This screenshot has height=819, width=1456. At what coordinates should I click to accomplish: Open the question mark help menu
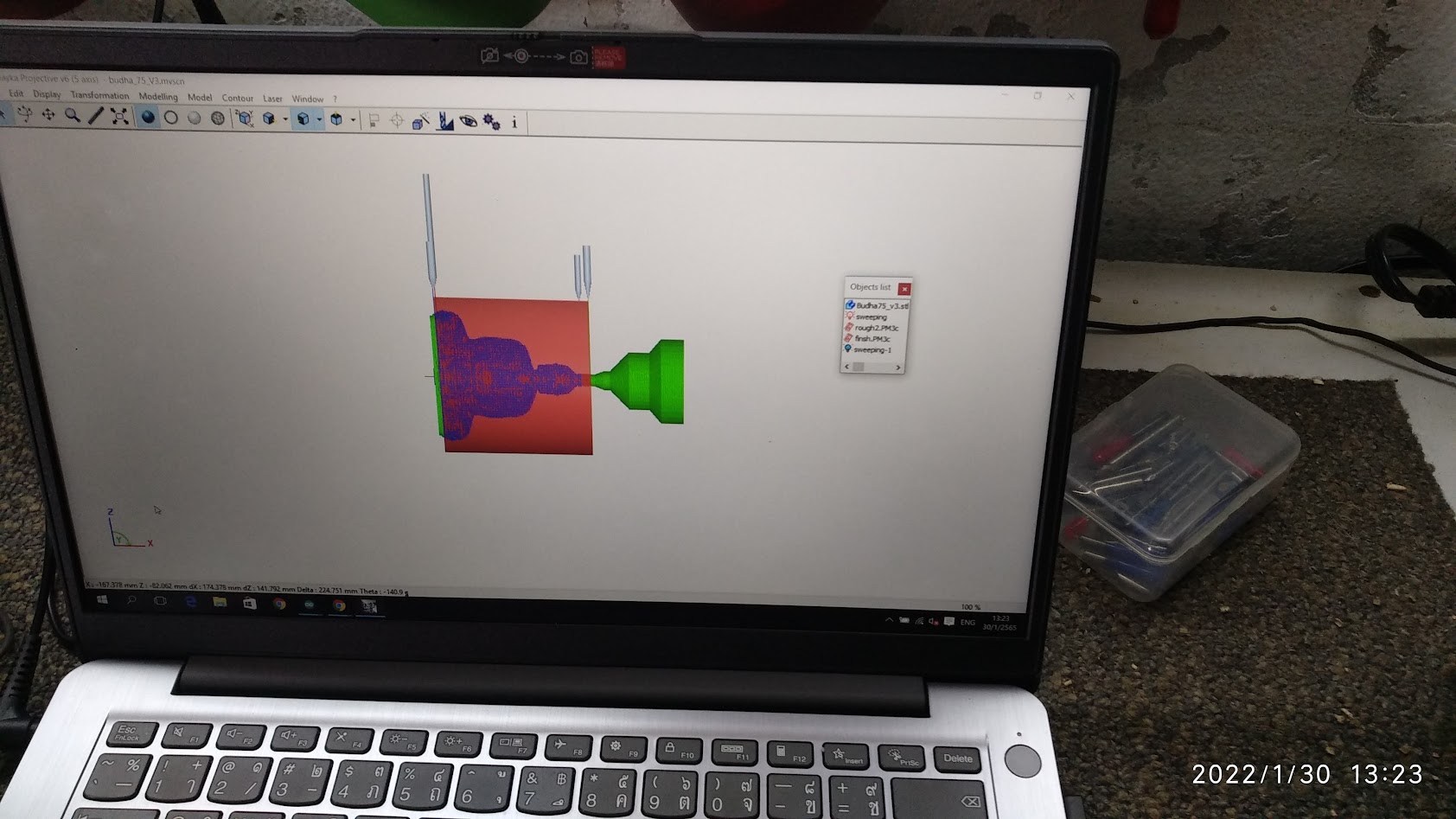pos(335,99)
